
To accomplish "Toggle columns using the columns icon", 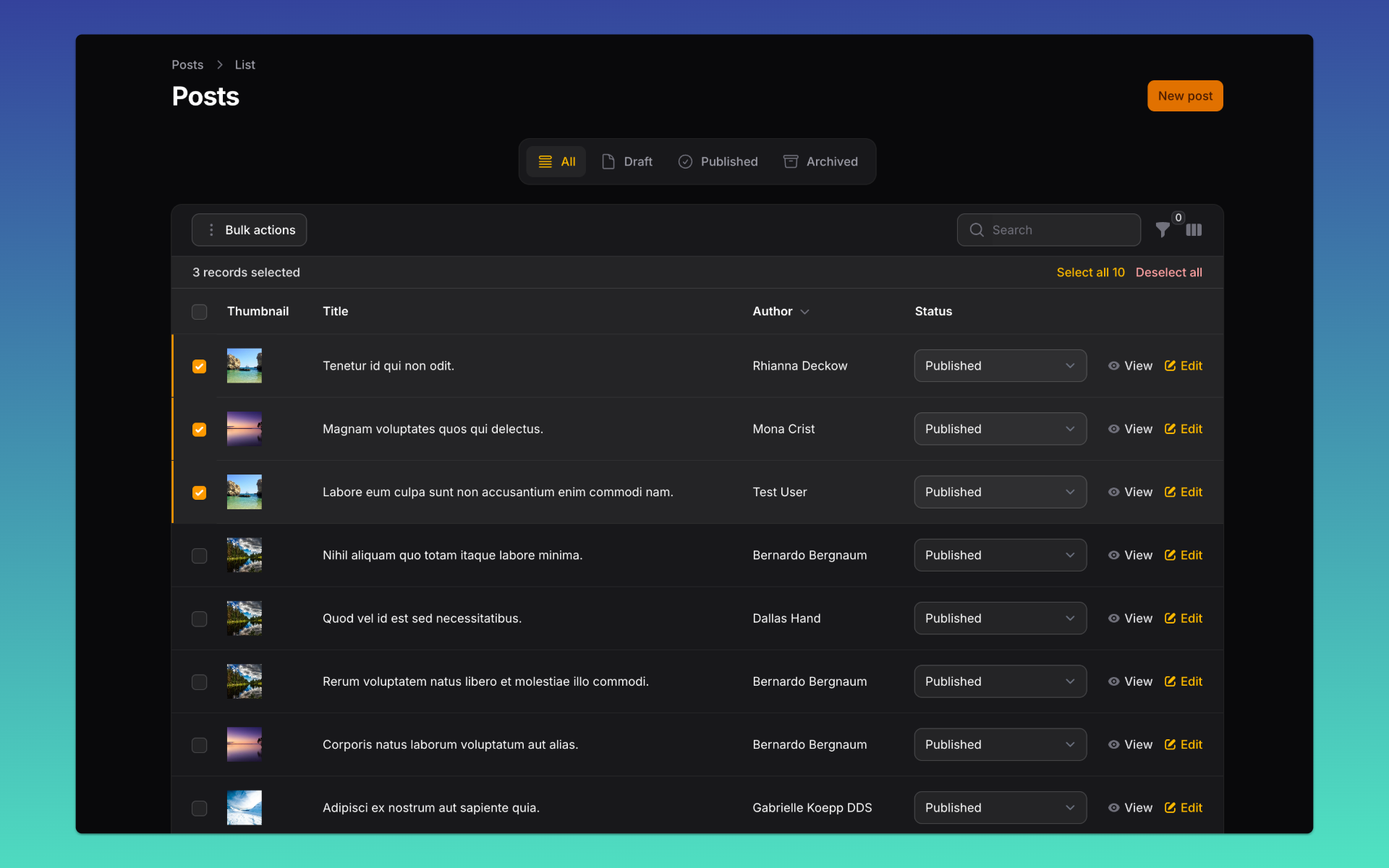I will pyautogui.click(x=1194, y=230).
